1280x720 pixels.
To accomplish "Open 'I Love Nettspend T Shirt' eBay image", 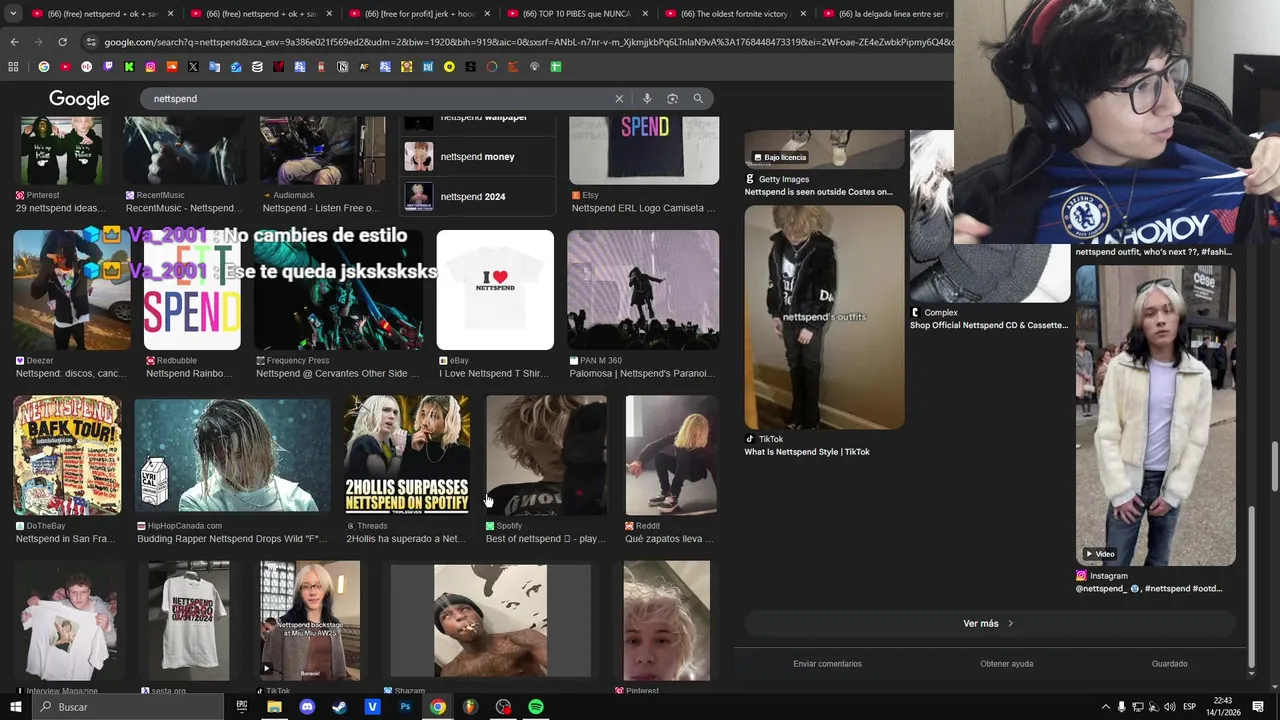I will (x=495, y=290).
